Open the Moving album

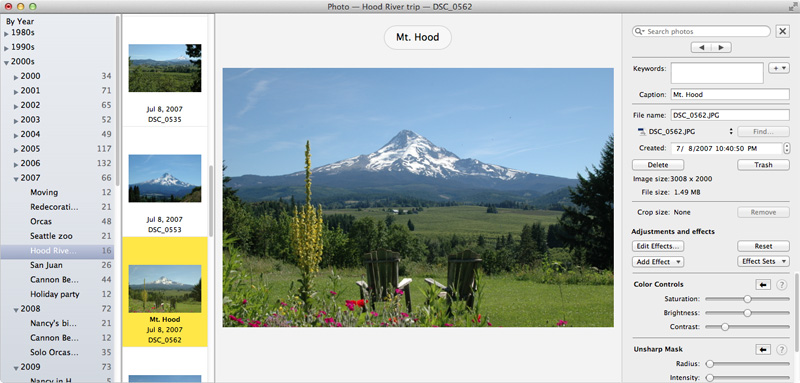click(x=44, y=192)
